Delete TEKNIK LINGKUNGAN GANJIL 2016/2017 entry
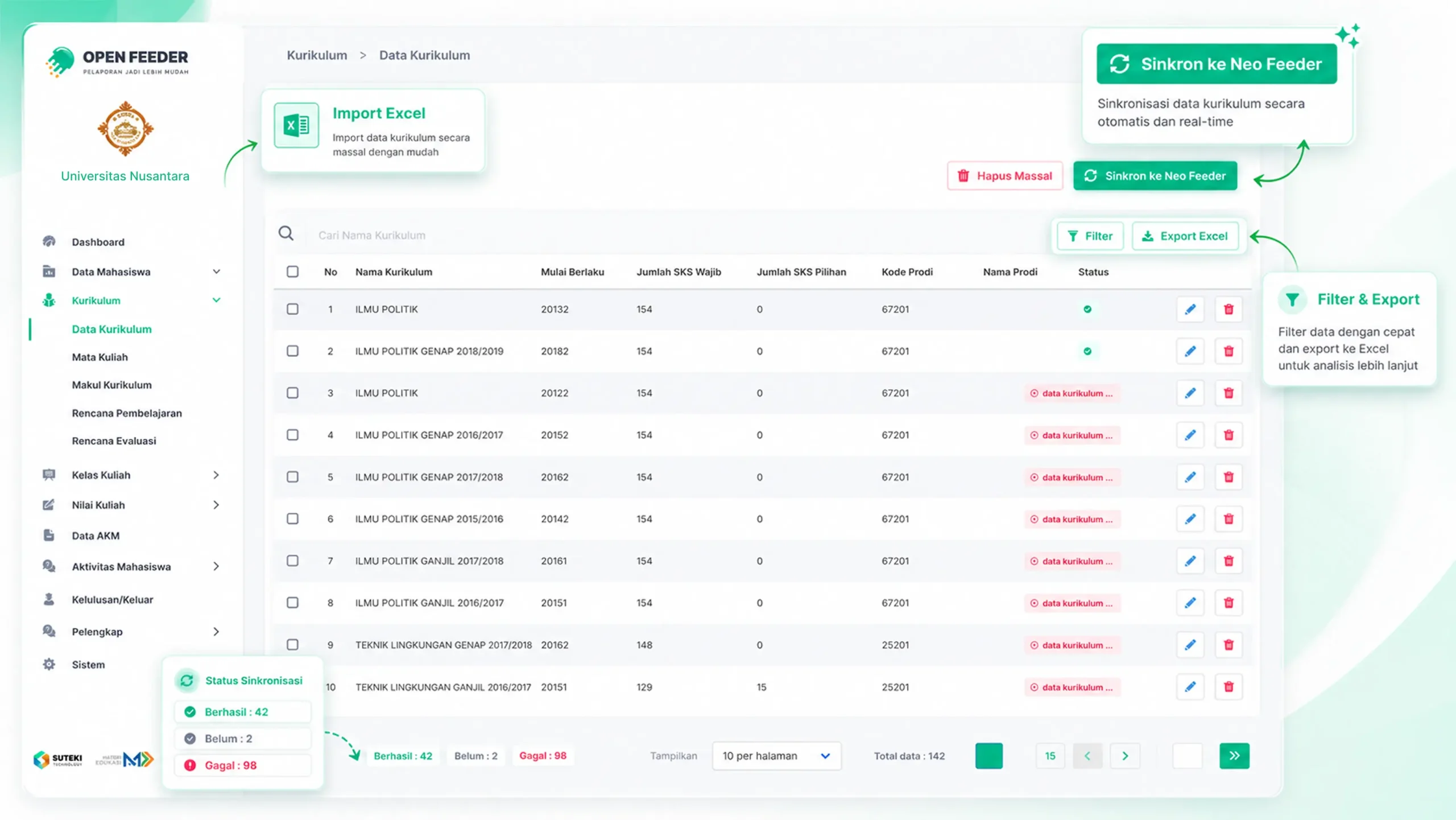The width and height of the screenshot is (1456, 820). click(1228, 687)
